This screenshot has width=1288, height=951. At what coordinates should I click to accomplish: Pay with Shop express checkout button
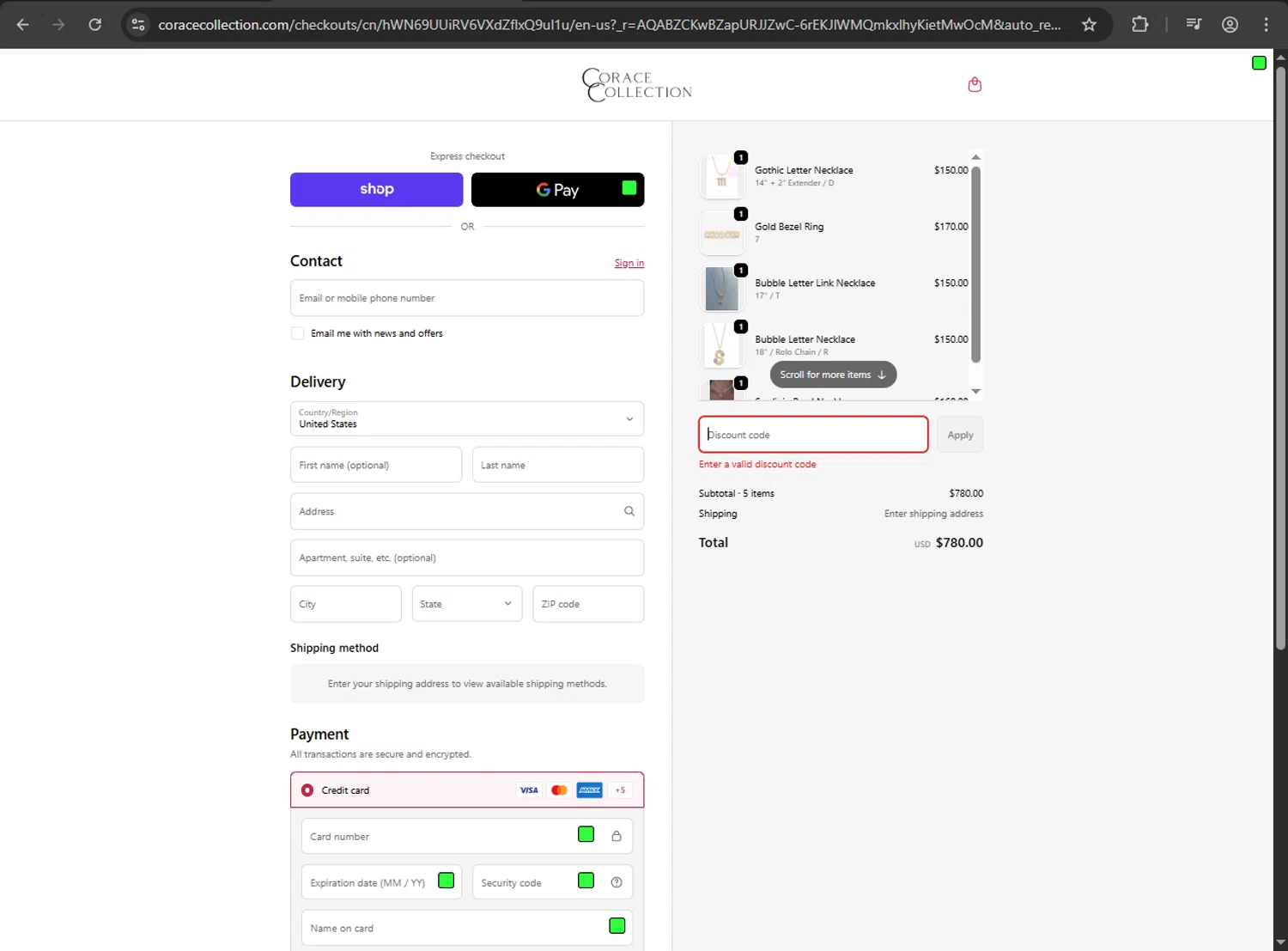click(376, 190)
